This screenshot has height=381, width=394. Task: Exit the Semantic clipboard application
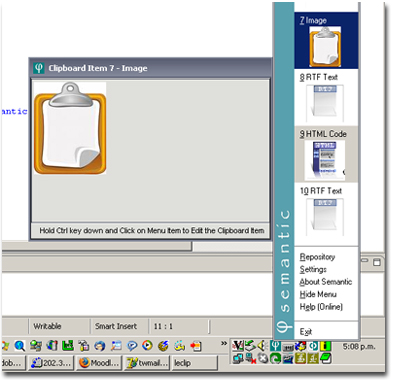tap(305, 331)
